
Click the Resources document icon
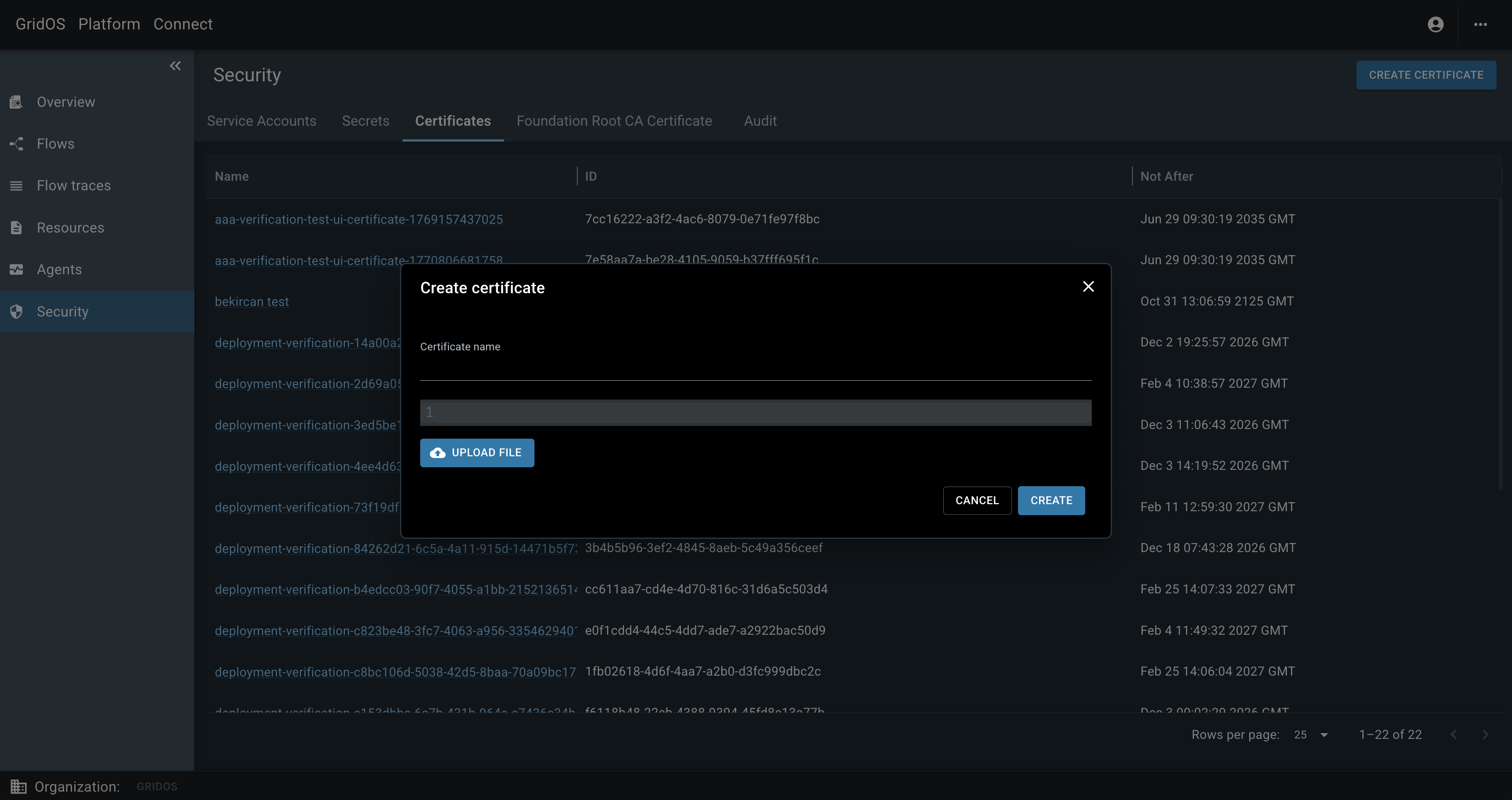16,228
